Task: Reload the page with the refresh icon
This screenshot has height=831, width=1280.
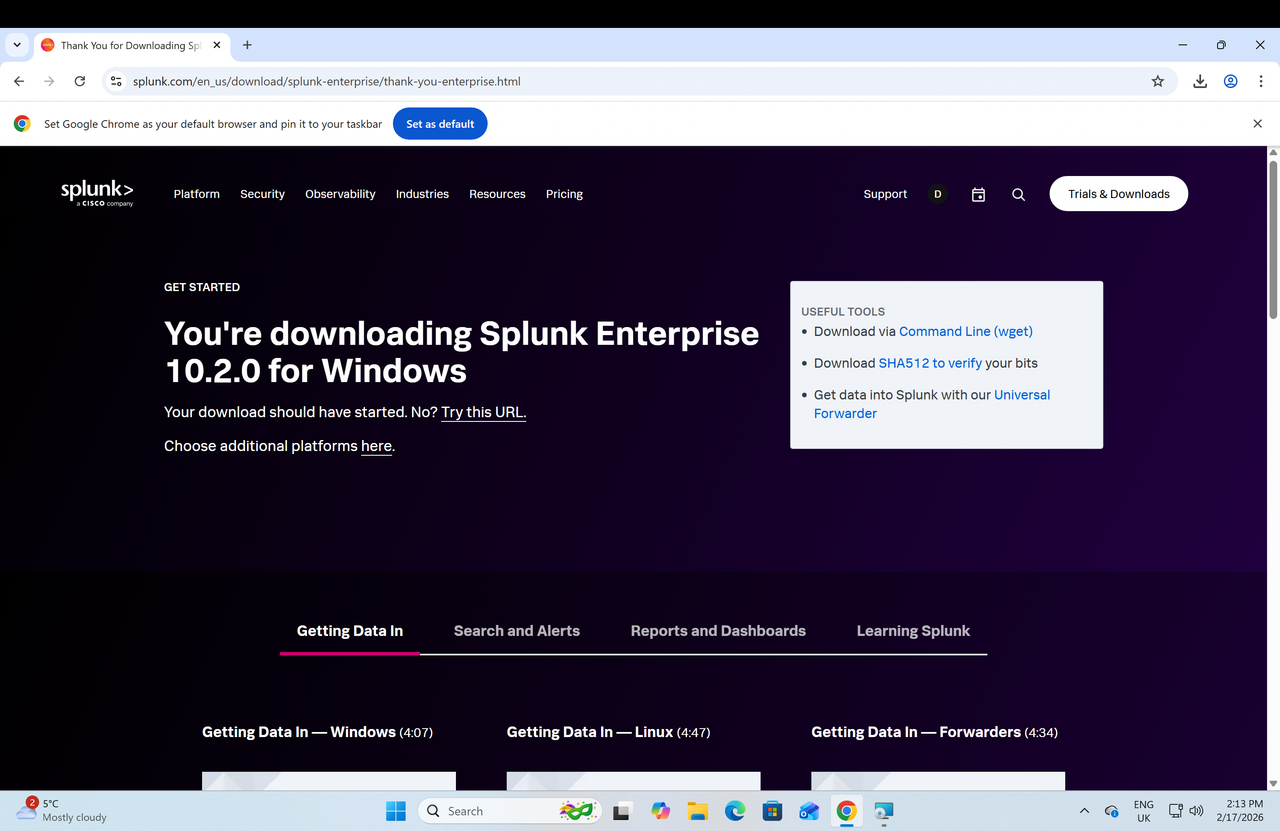Action: [x=80, y=81]
